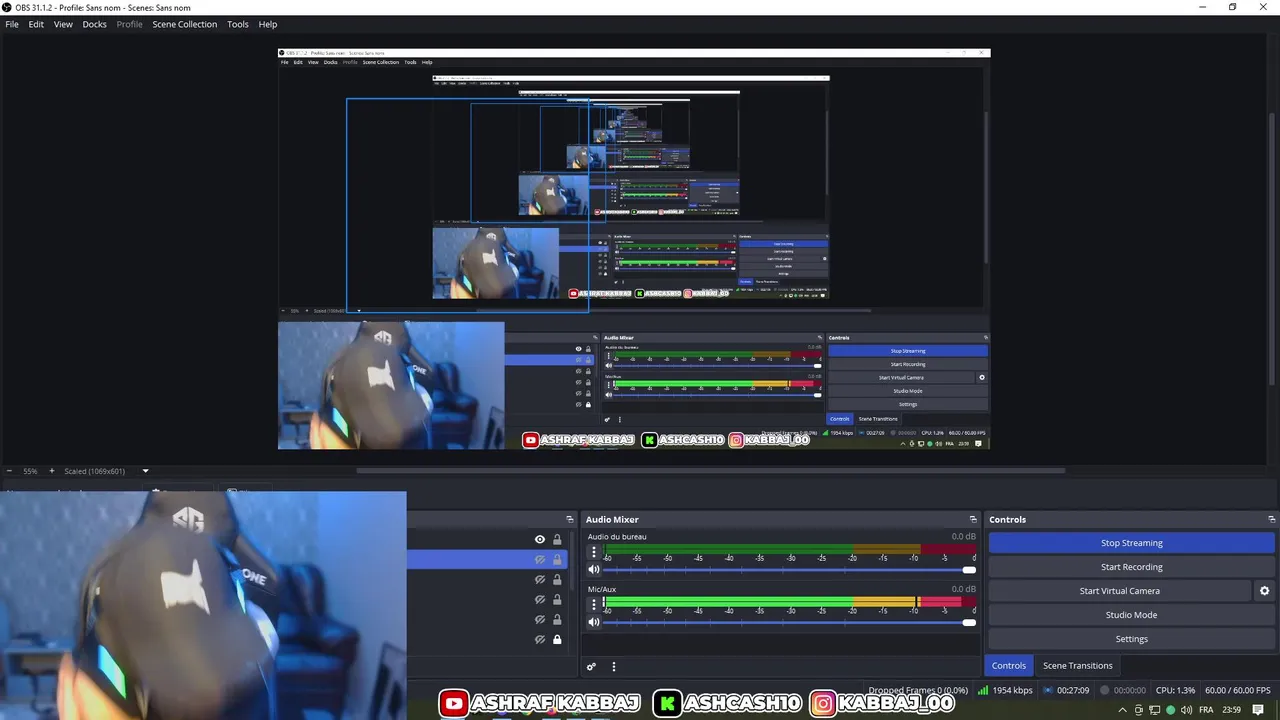Image resolution: width=1280 pixels, height=720 pixels.
Task: Float the Controls dock via its header icon
Action: coord(1272,519)
